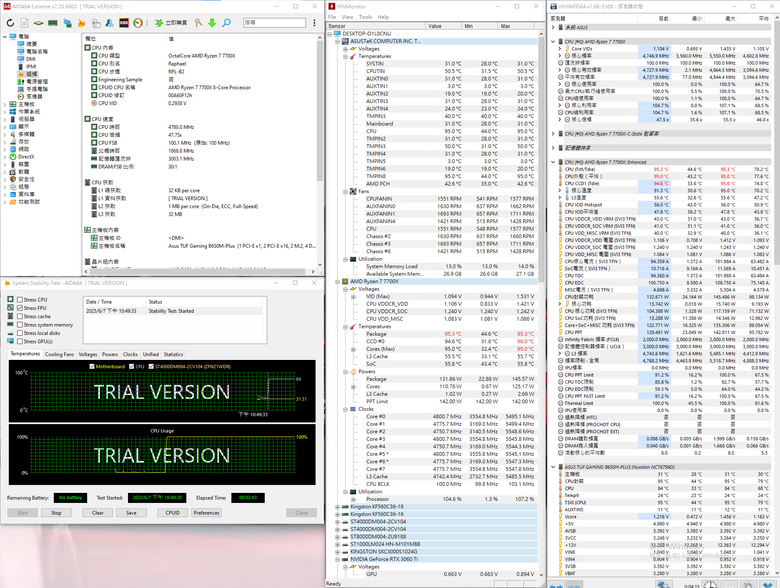This screenshot has width=780, height=588.
Task: Enable the Stress cache checkbox
Action: point(20,316)
